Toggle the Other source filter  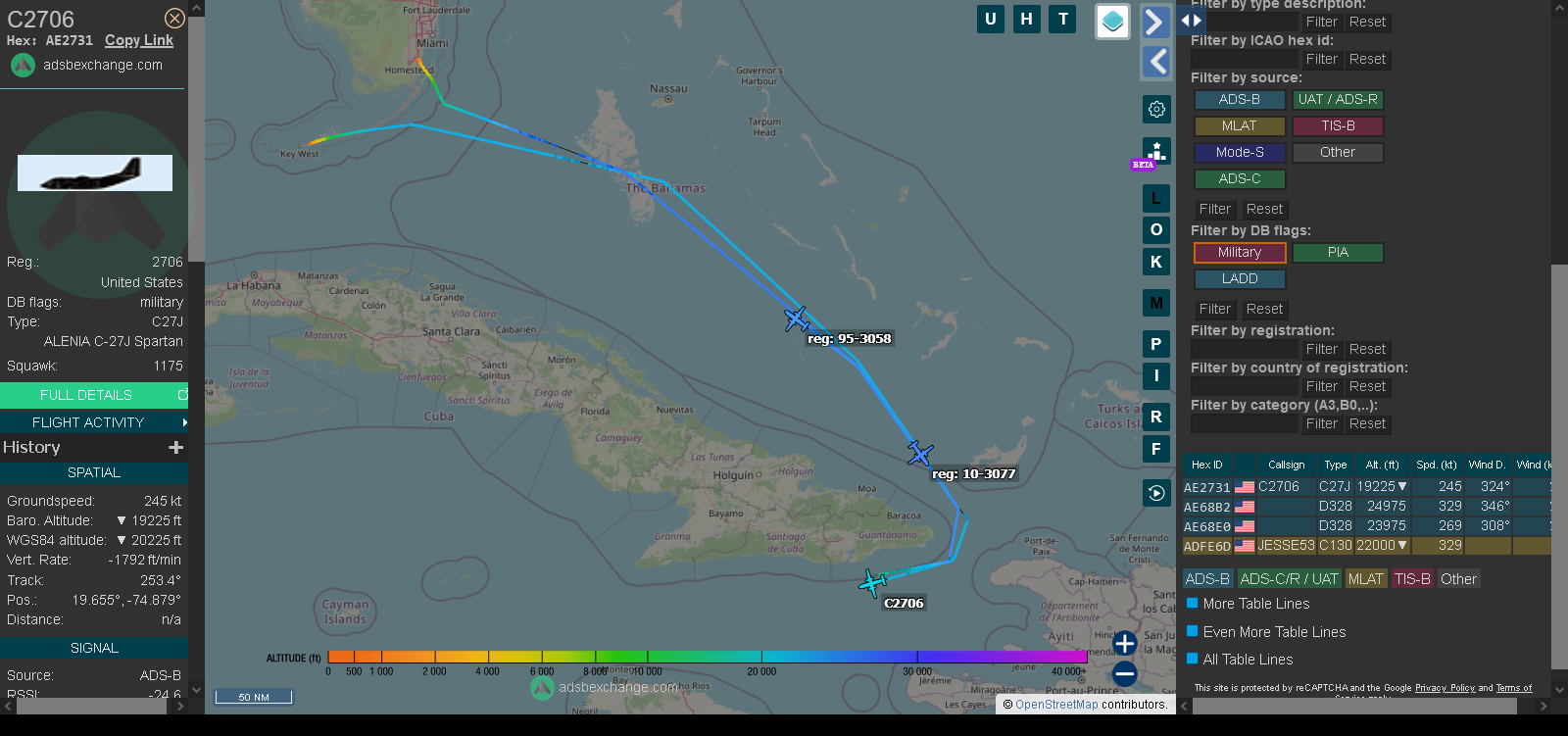coord(1338,153)
